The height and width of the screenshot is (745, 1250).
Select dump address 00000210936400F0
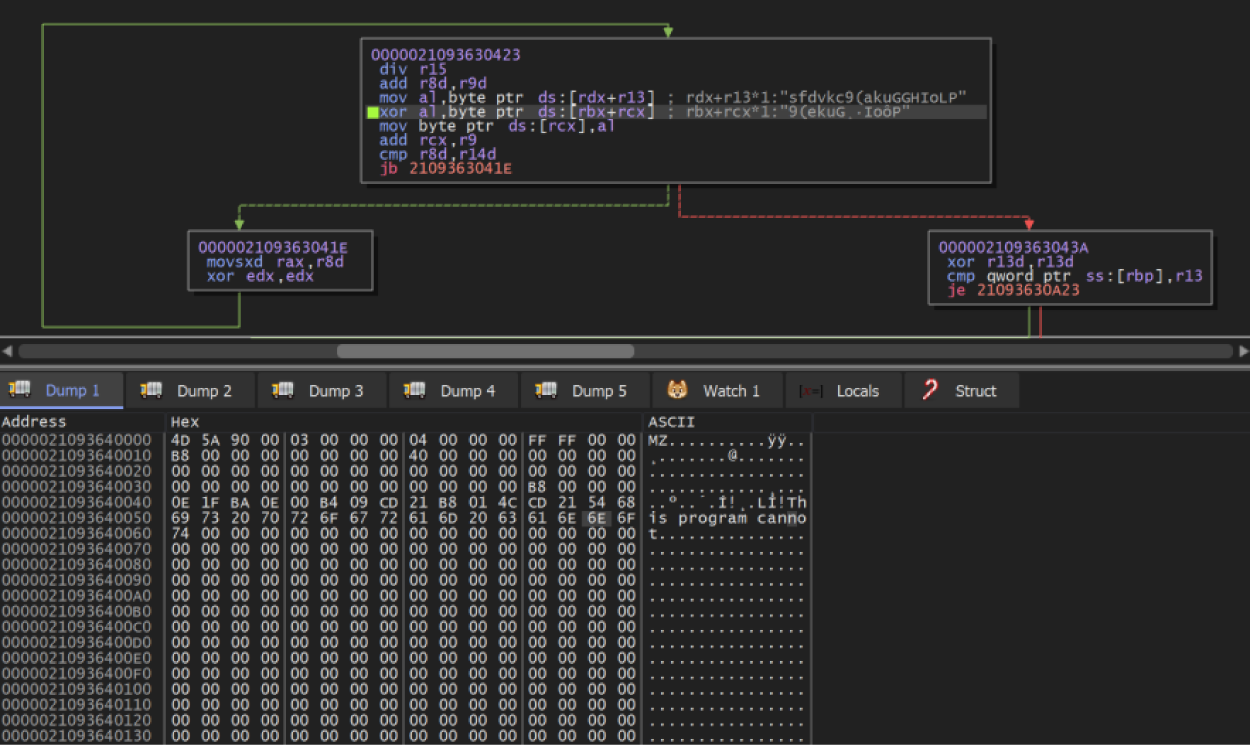[77, 674]
